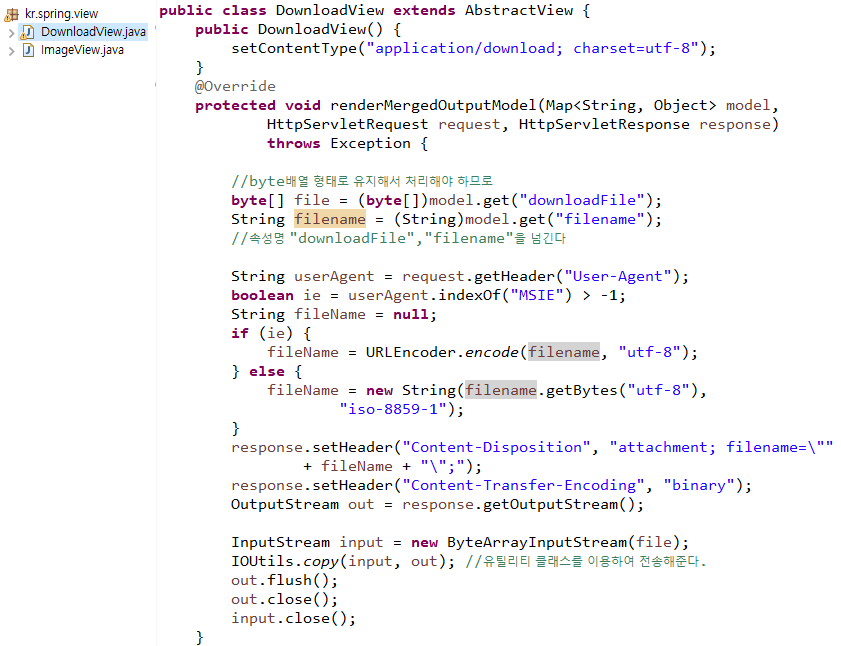Click the boolean keyword
Image resolution: width=841 pixels, height=646 pixels.
pos(262,296)
